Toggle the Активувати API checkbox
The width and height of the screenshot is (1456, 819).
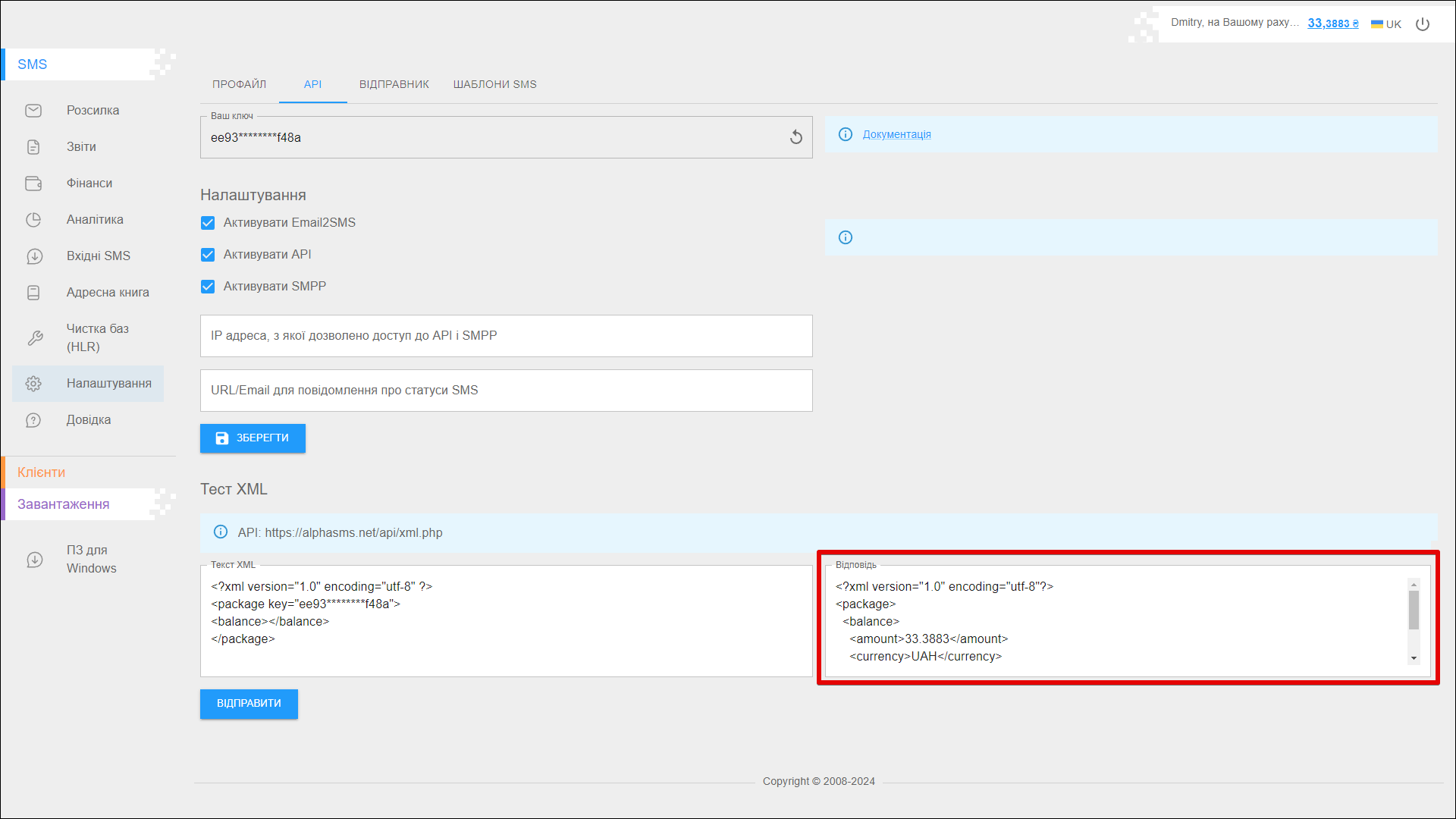click(208, 255)
